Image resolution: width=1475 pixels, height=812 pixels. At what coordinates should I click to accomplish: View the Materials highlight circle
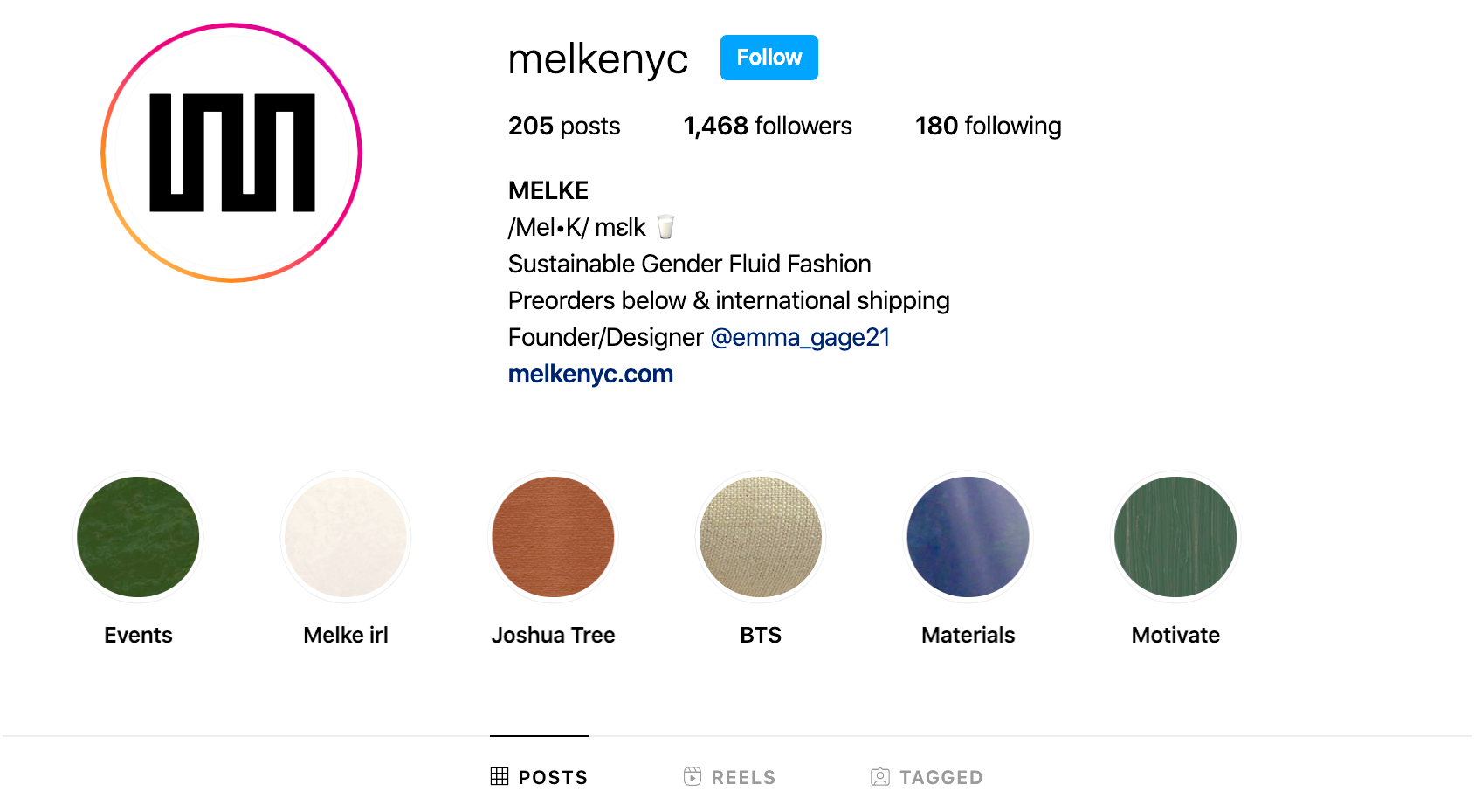pyautogui.click(x=968, y=537)
